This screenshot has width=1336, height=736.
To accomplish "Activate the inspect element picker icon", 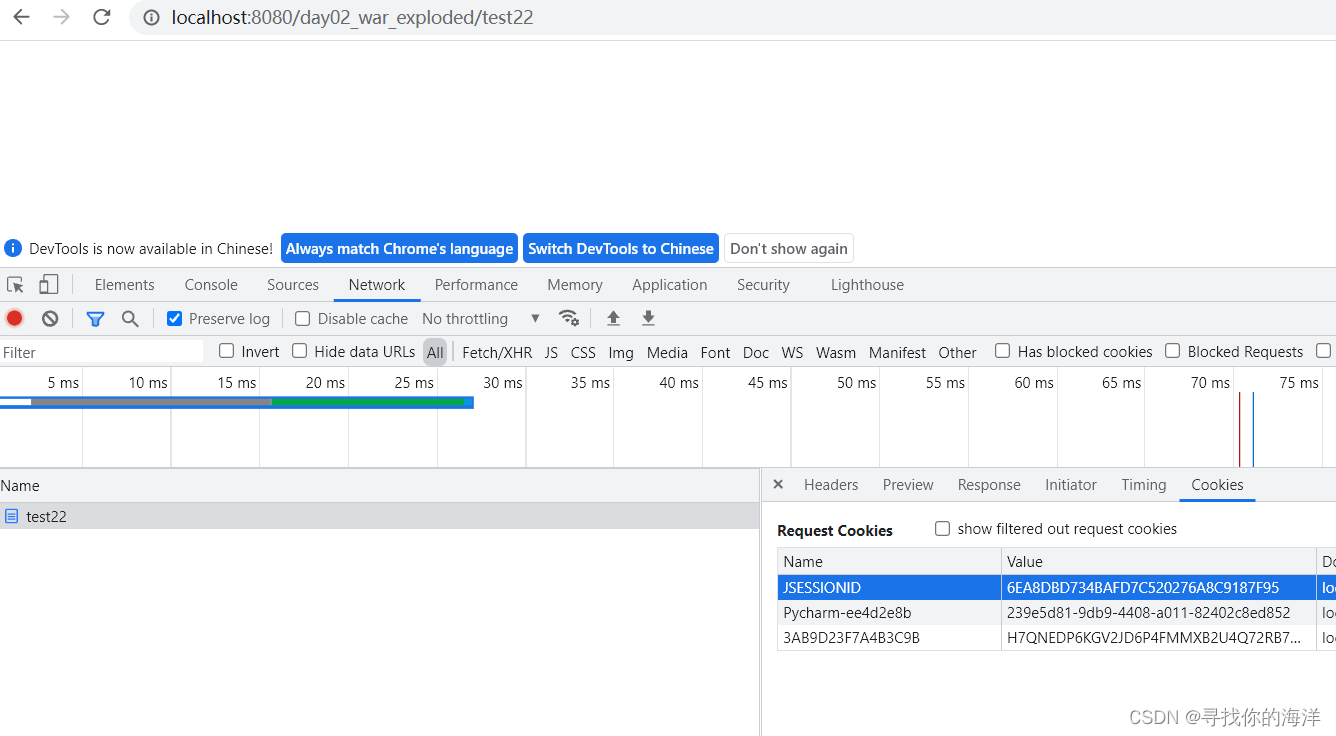I will point(15,285).
